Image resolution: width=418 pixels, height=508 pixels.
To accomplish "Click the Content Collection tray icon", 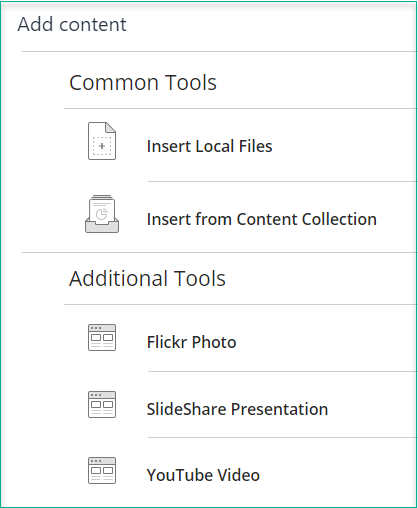I will (102, 214).
